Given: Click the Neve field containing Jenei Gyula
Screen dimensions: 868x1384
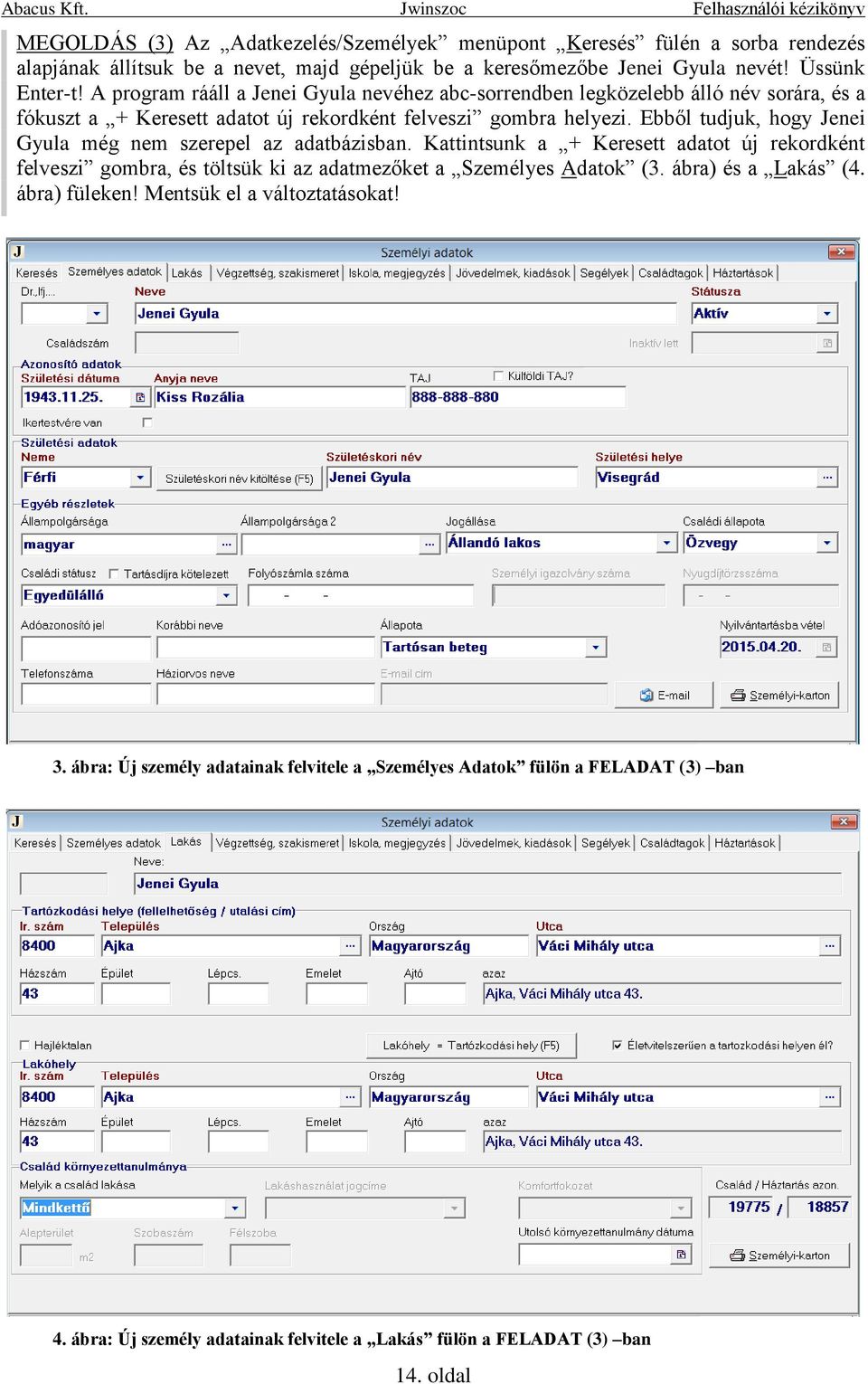Looking at the screenshot, I should coord(405,314).
